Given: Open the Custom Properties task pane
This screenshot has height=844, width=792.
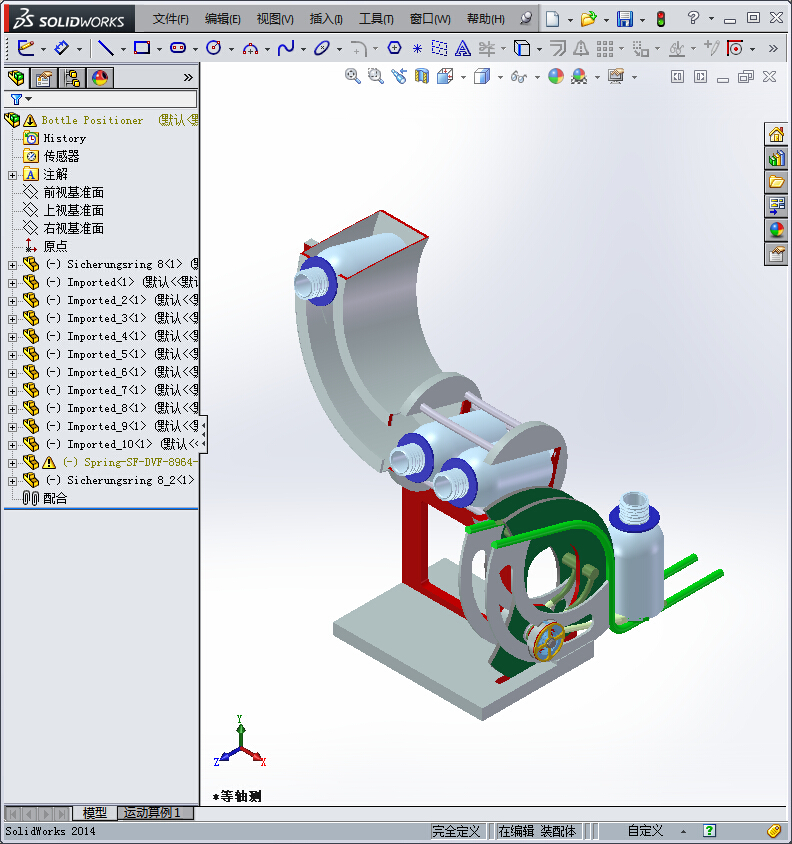Looking at the screenshot, I should click(776, 254).
